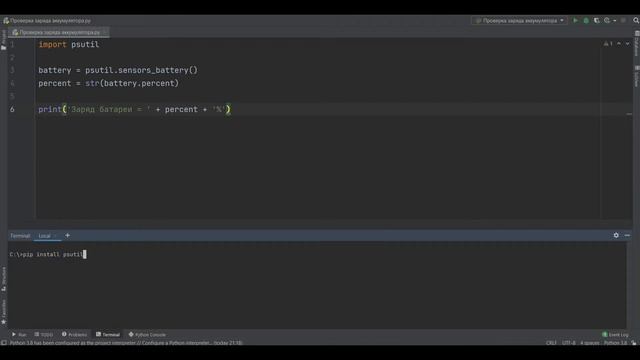Open the run configuration dropdown
The height and width of the screenshot is (360, 640).
tap(519, 20)
